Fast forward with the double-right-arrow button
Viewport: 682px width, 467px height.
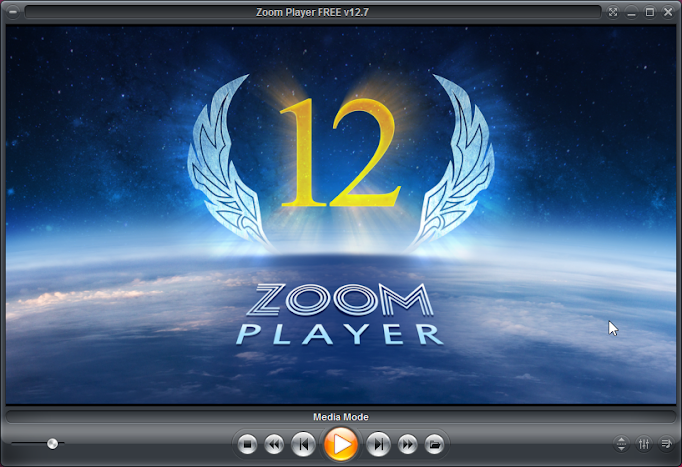point(408,444)
